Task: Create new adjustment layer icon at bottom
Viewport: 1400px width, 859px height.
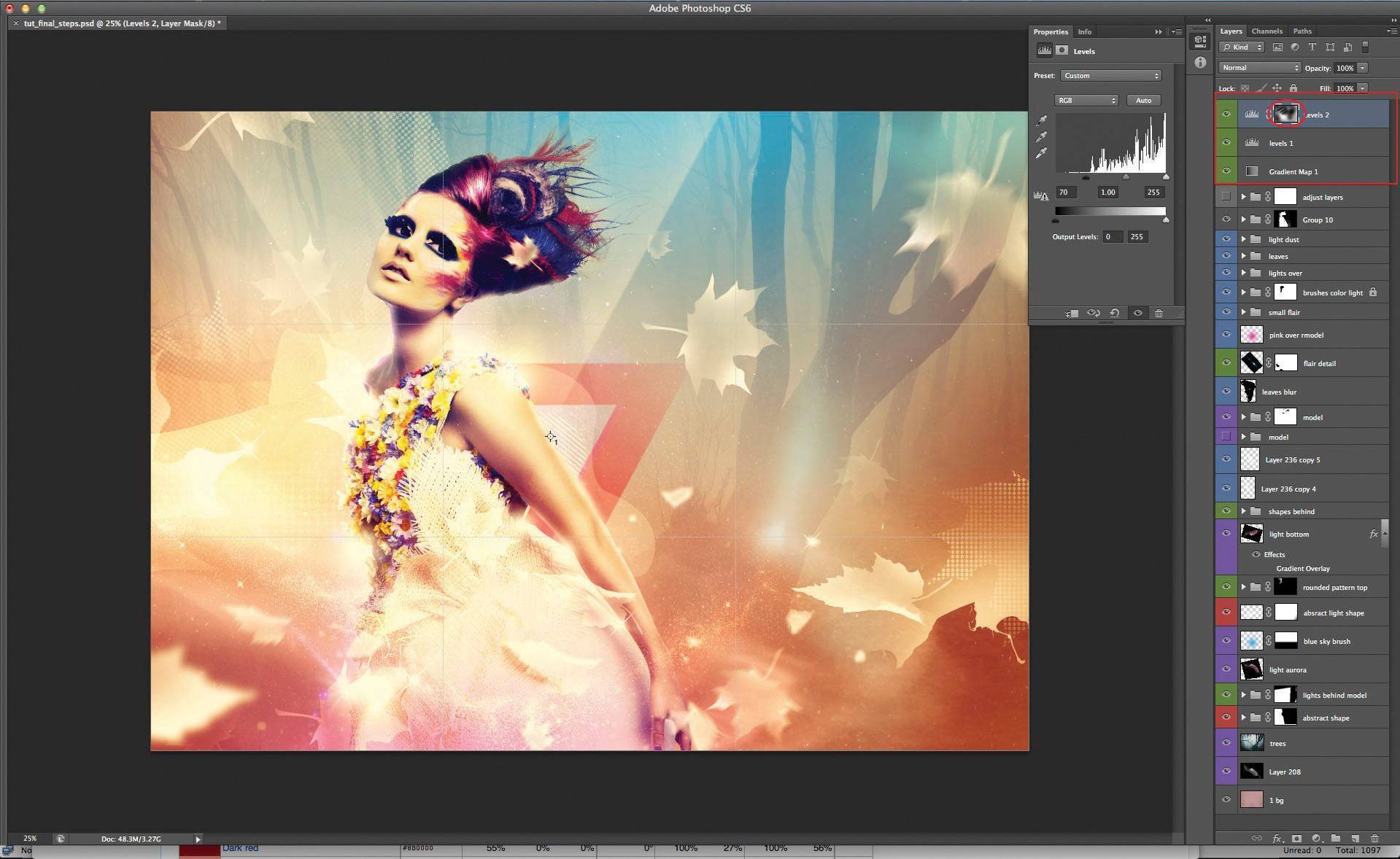Action: 1316,839
